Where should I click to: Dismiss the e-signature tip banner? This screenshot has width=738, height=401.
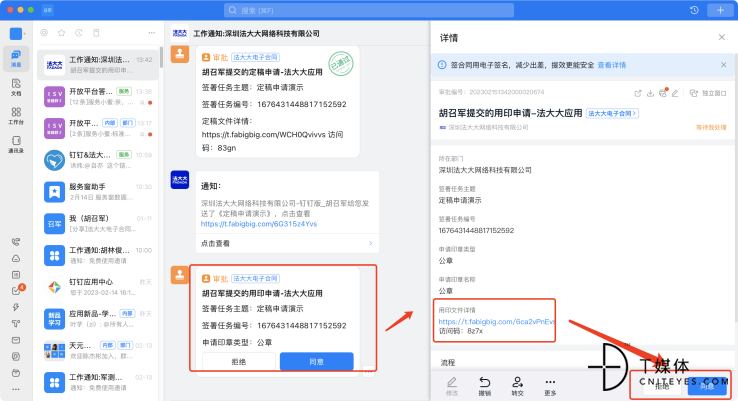click(723, 65)
